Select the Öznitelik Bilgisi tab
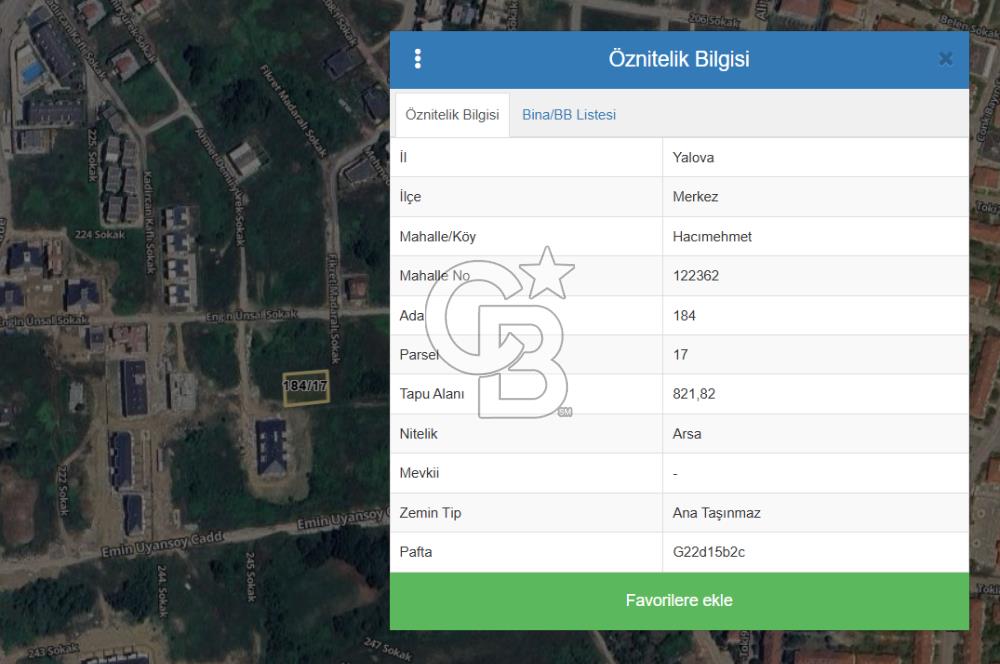Screen dimensions: 1000x664 tap(452, 115)
